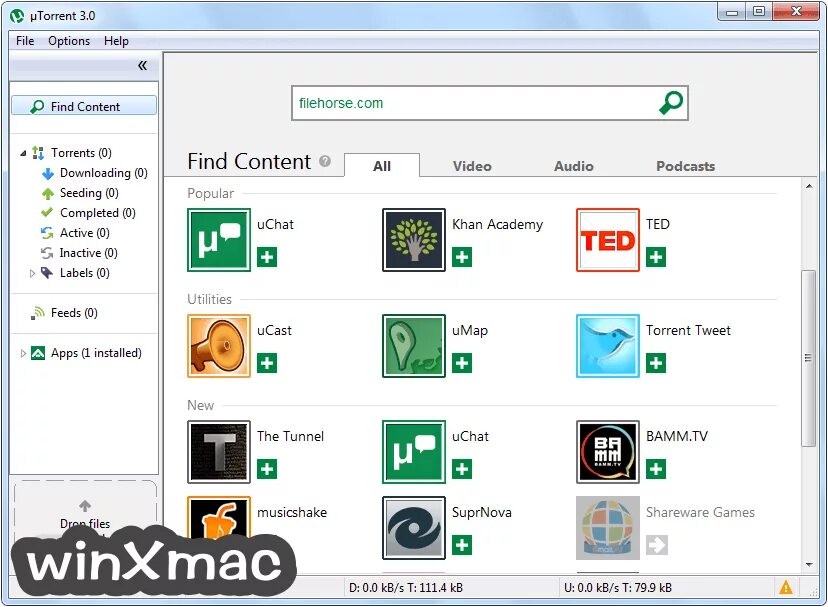Open the BAMM.TV app icon
The height and width of the screenshot is (607, 828).
pyautogui.click(x=608, y=452)
